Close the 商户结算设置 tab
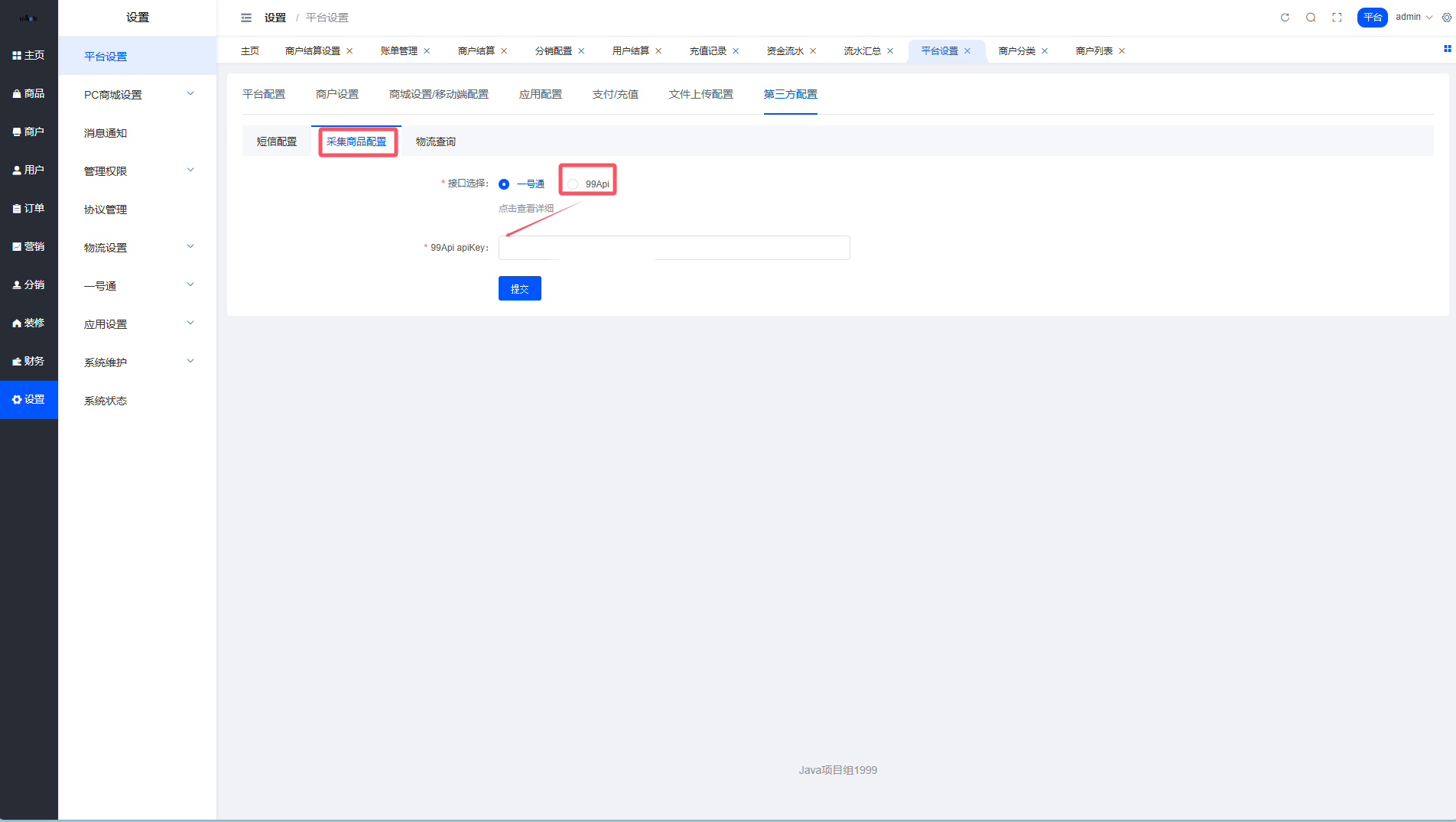This screenshot has width=1456, height=822. click(349, 51)
